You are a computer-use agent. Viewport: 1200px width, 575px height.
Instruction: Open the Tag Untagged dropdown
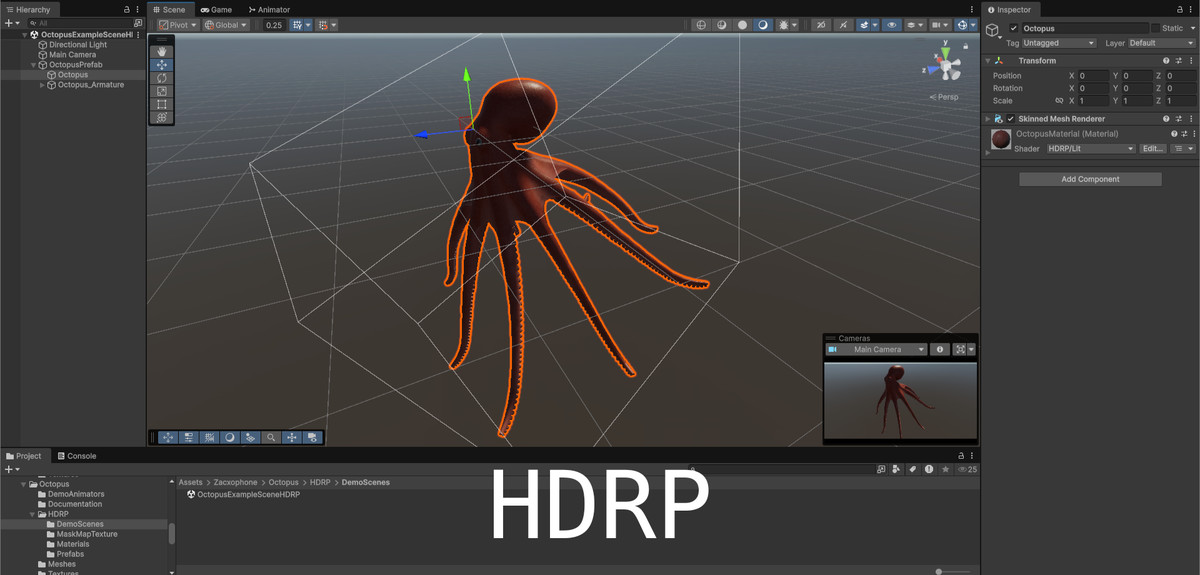tap(1060, 43)
